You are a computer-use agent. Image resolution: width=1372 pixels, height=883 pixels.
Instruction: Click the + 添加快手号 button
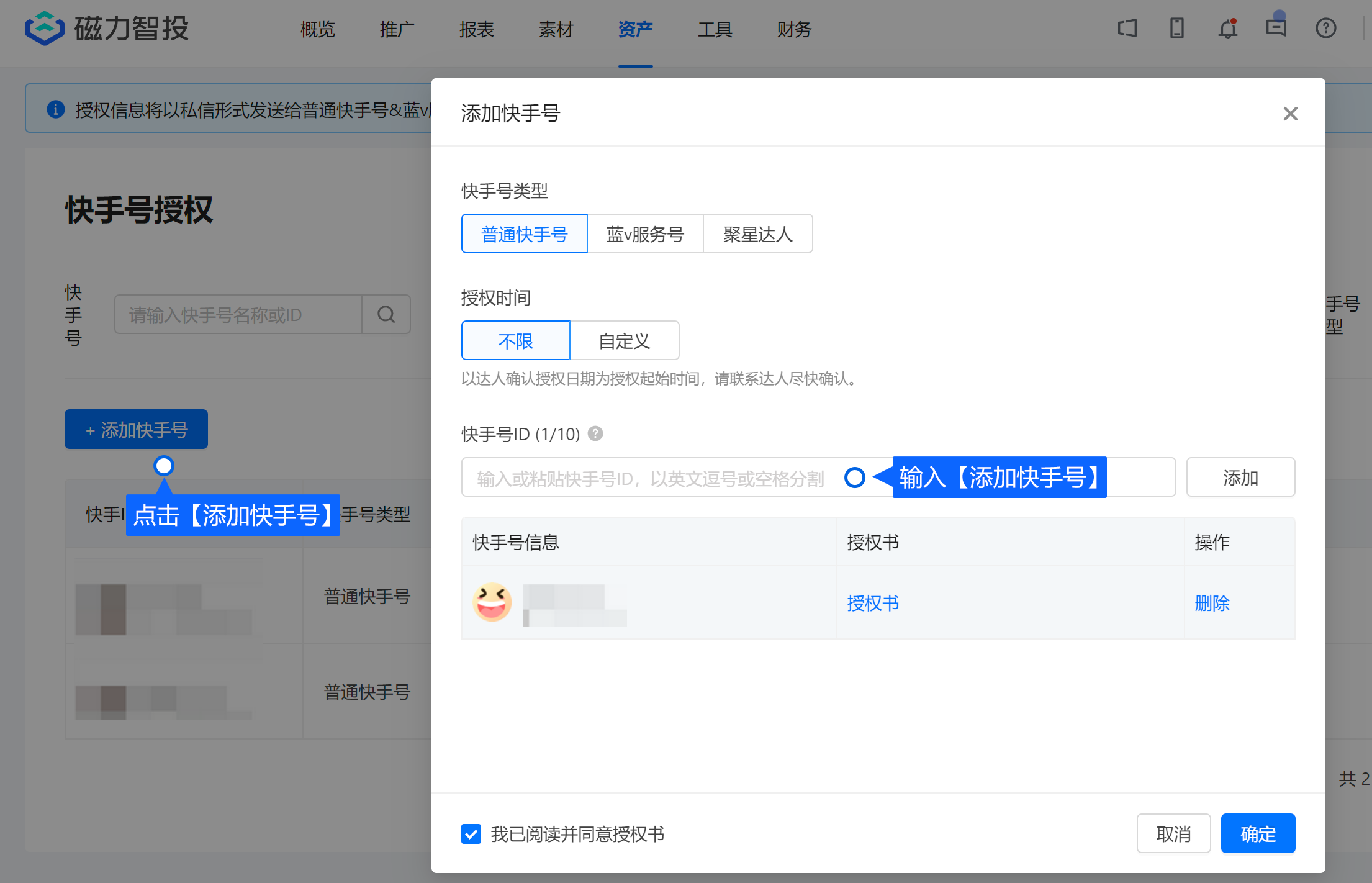[136, 429]
